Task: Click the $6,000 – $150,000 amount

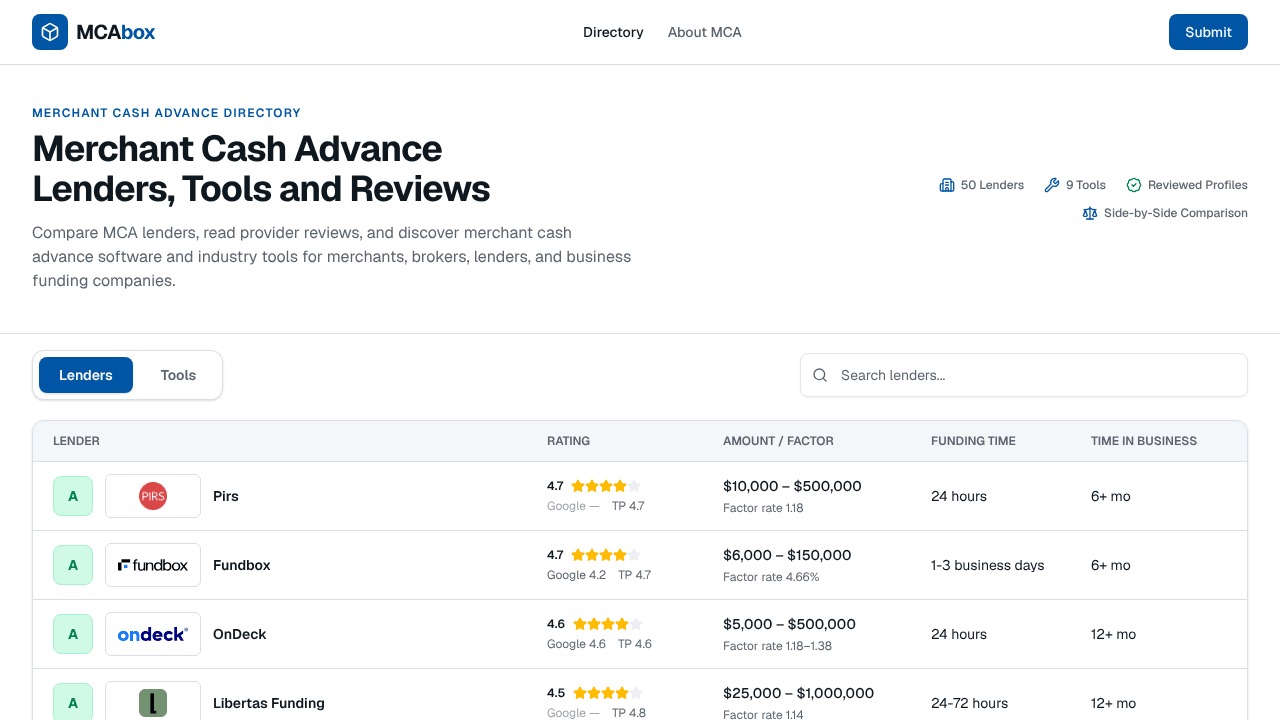Action: (787, 555)
